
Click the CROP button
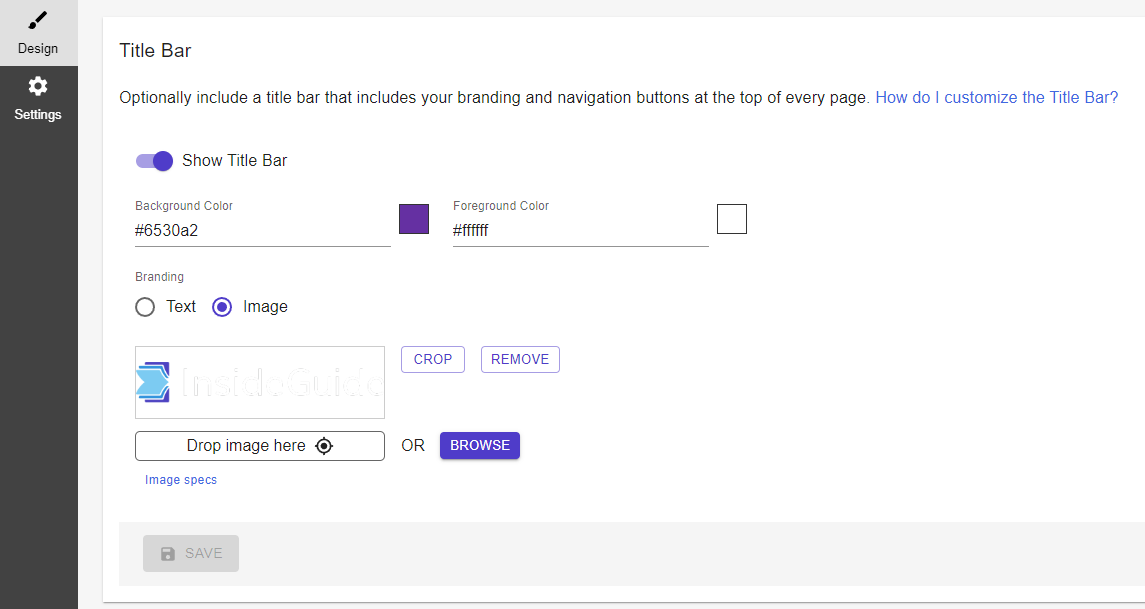pyautogui.click(x=433, y=359)
